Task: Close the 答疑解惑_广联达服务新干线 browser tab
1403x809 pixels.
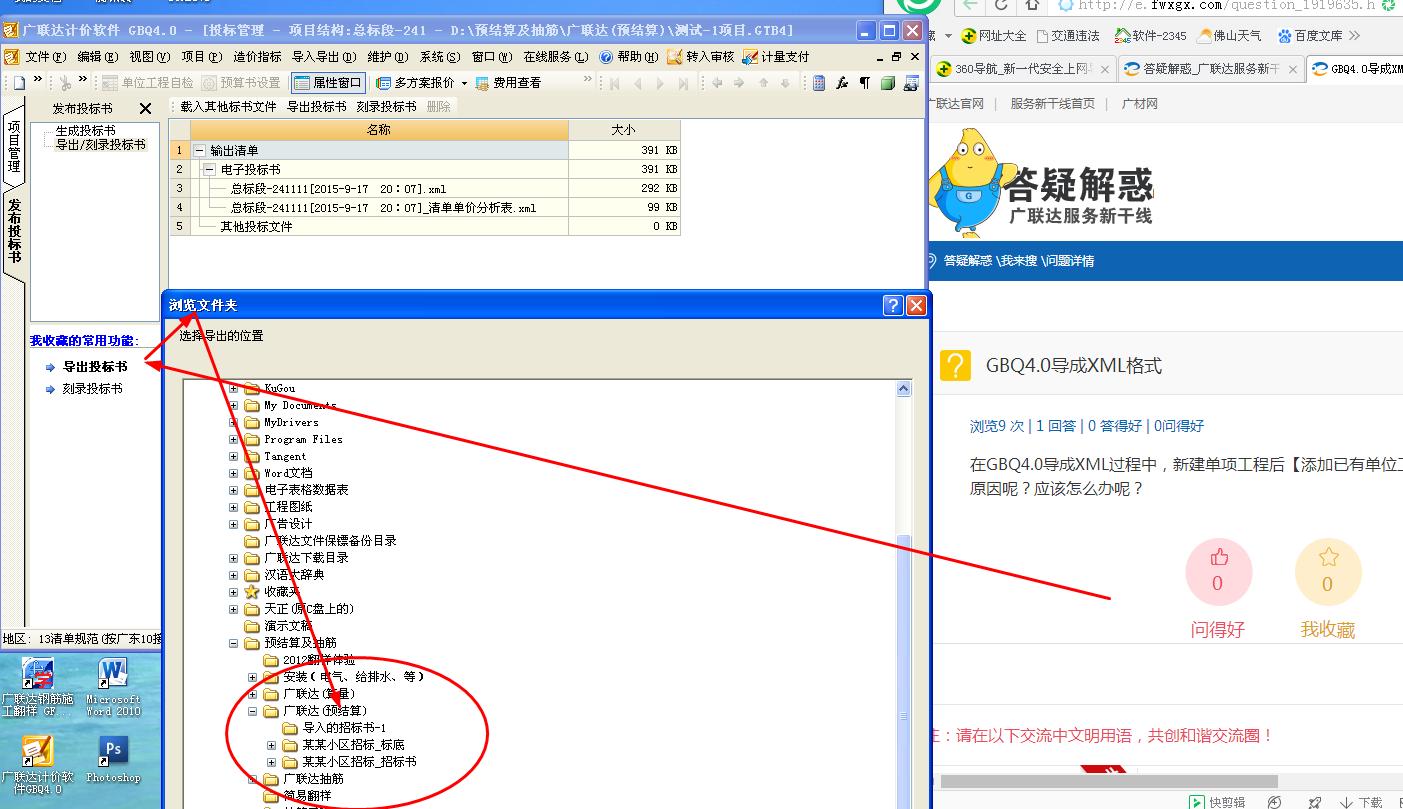Action: click(x=1293, y=70)
